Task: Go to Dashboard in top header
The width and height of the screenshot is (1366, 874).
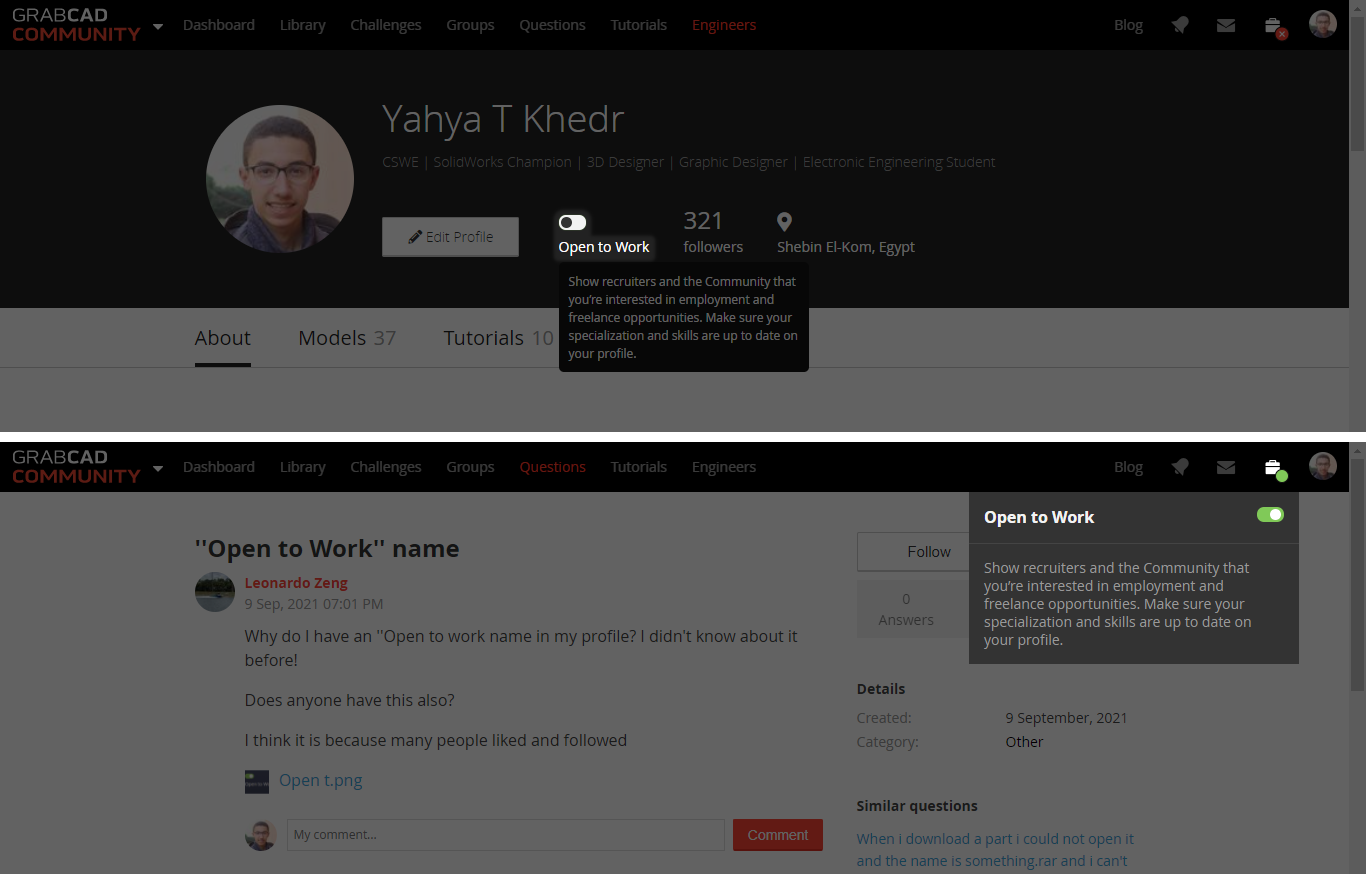Action: coord(219,25)
